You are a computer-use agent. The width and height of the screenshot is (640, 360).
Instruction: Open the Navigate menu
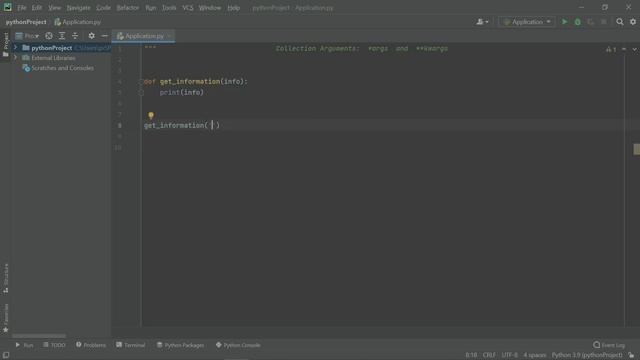coord(78,8)
